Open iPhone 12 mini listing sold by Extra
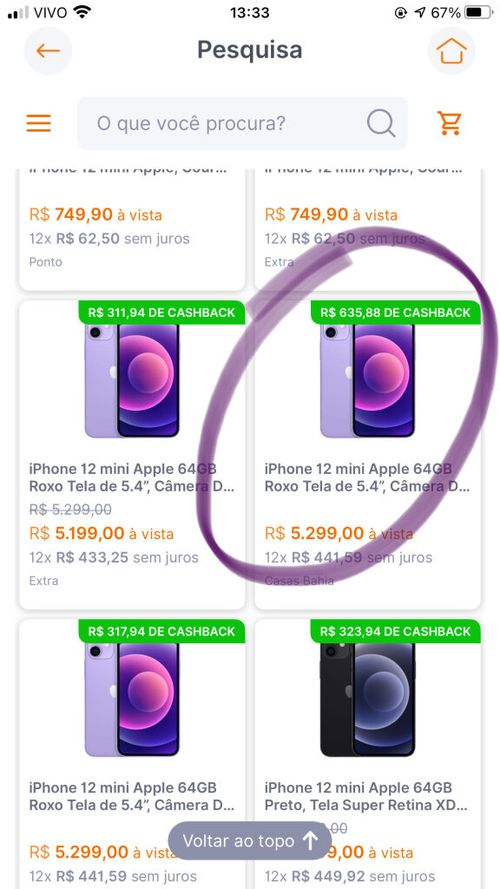The image size is (500, 889). click(x=133, y=455)
